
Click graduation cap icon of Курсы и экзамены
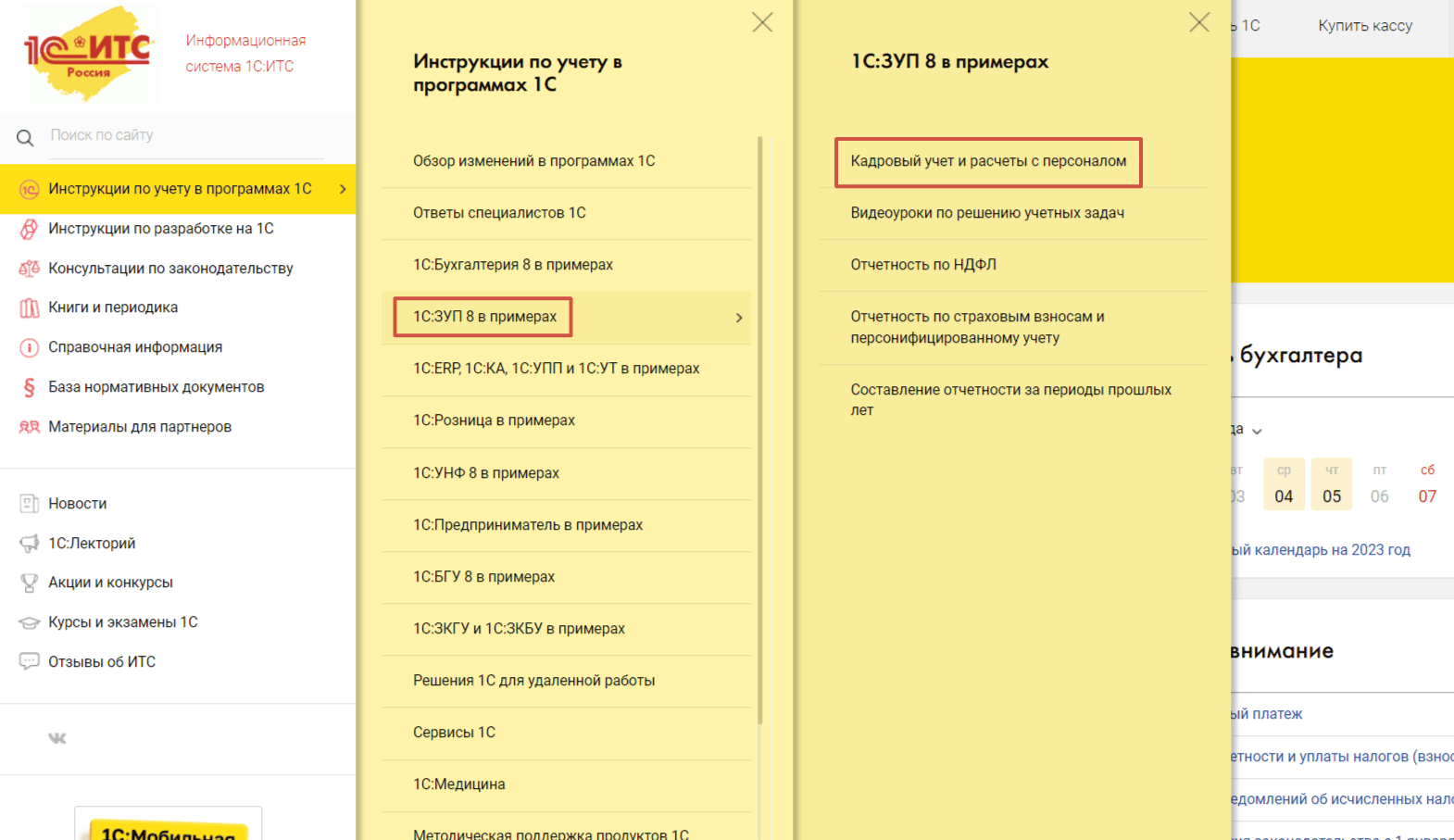coord(29,622)
